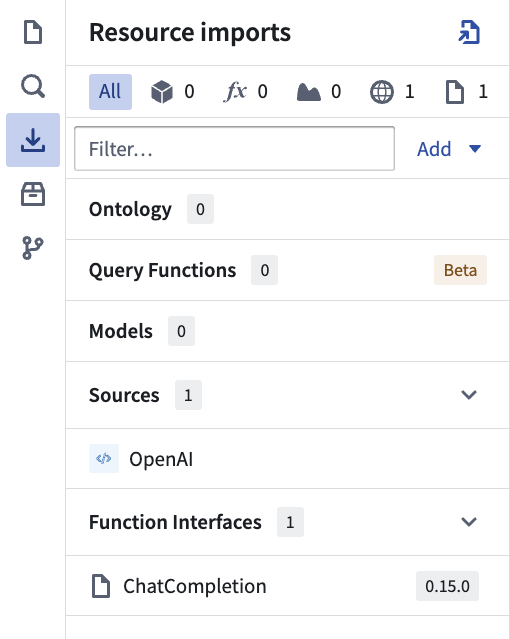Click the Ontology section header
Screen dimensions: 510x639
tap(287, 209)
